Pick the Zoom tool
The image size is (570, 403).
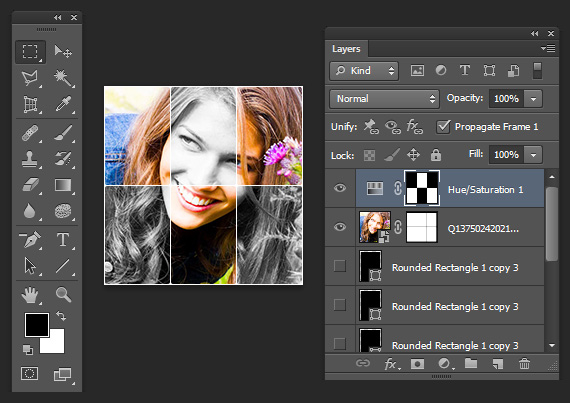63,294
